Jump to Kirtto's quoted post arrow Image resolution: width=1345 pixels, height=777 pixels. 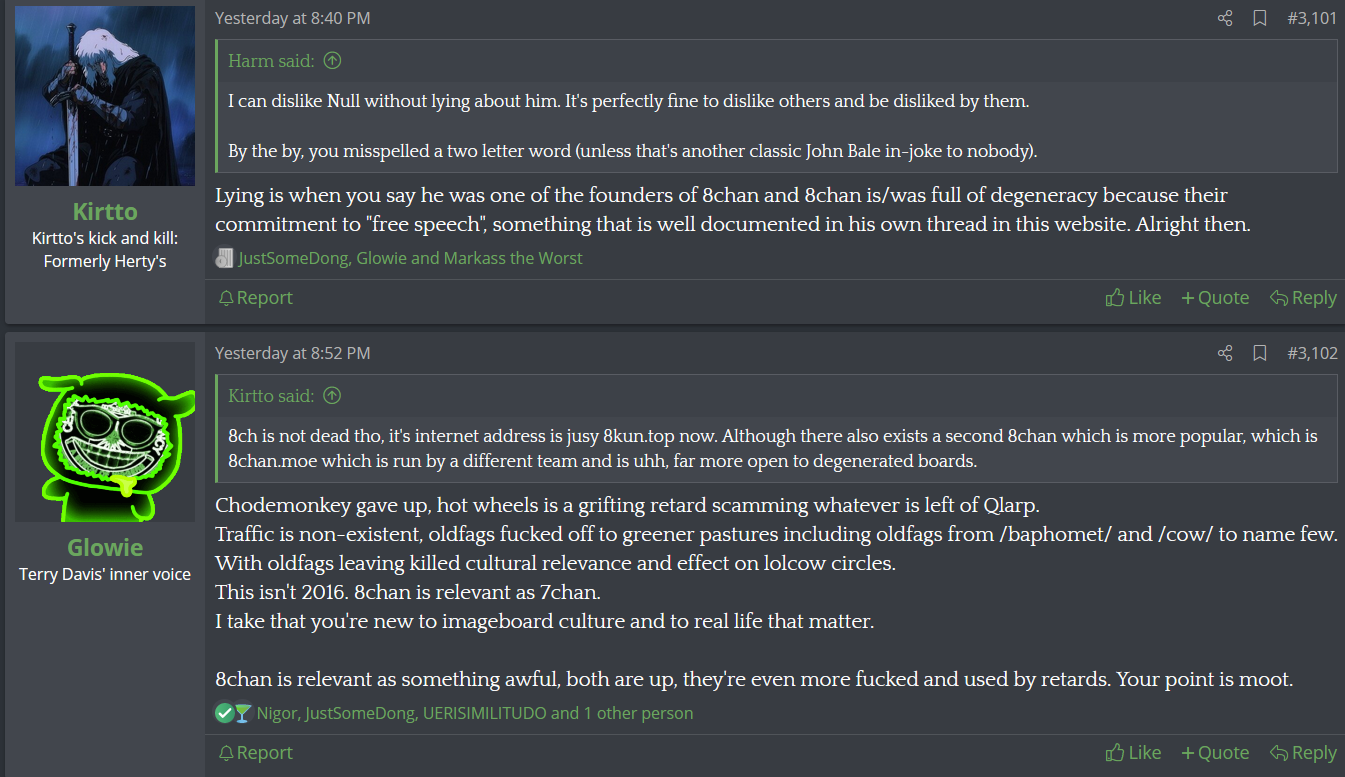point(333,396)
